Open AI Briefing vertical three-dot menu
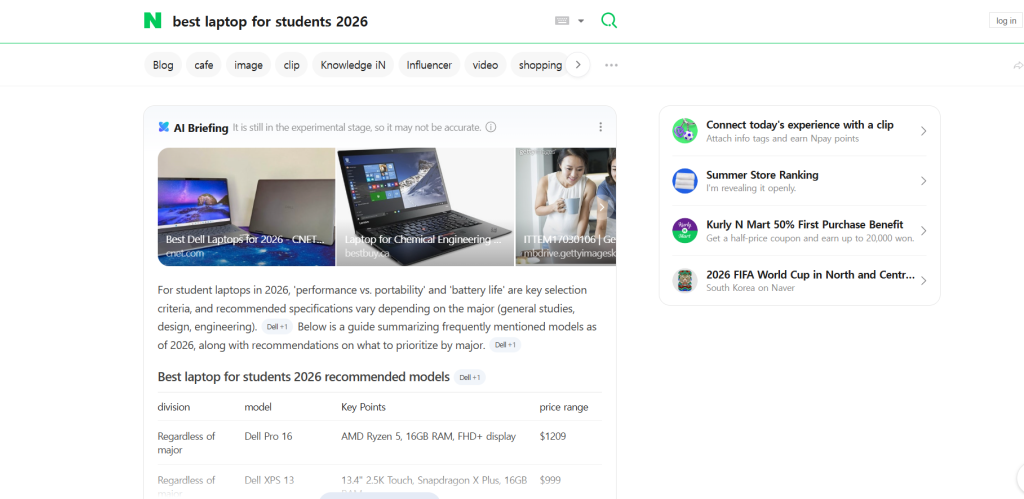Screen dimensions: 1024x499 (600, 127)
